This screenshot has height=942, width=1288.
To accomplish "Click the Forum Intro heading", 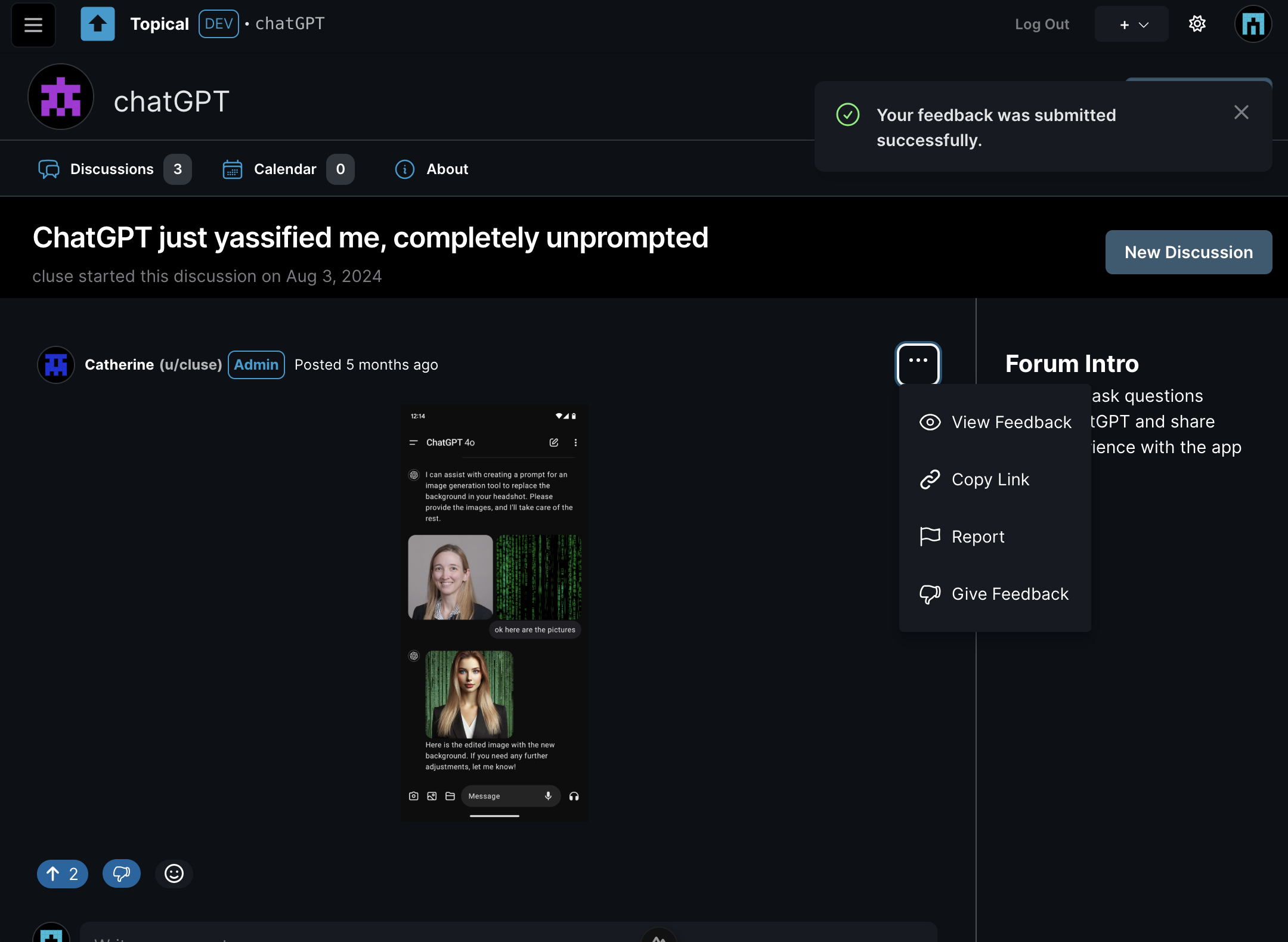I will point(1072,364).
